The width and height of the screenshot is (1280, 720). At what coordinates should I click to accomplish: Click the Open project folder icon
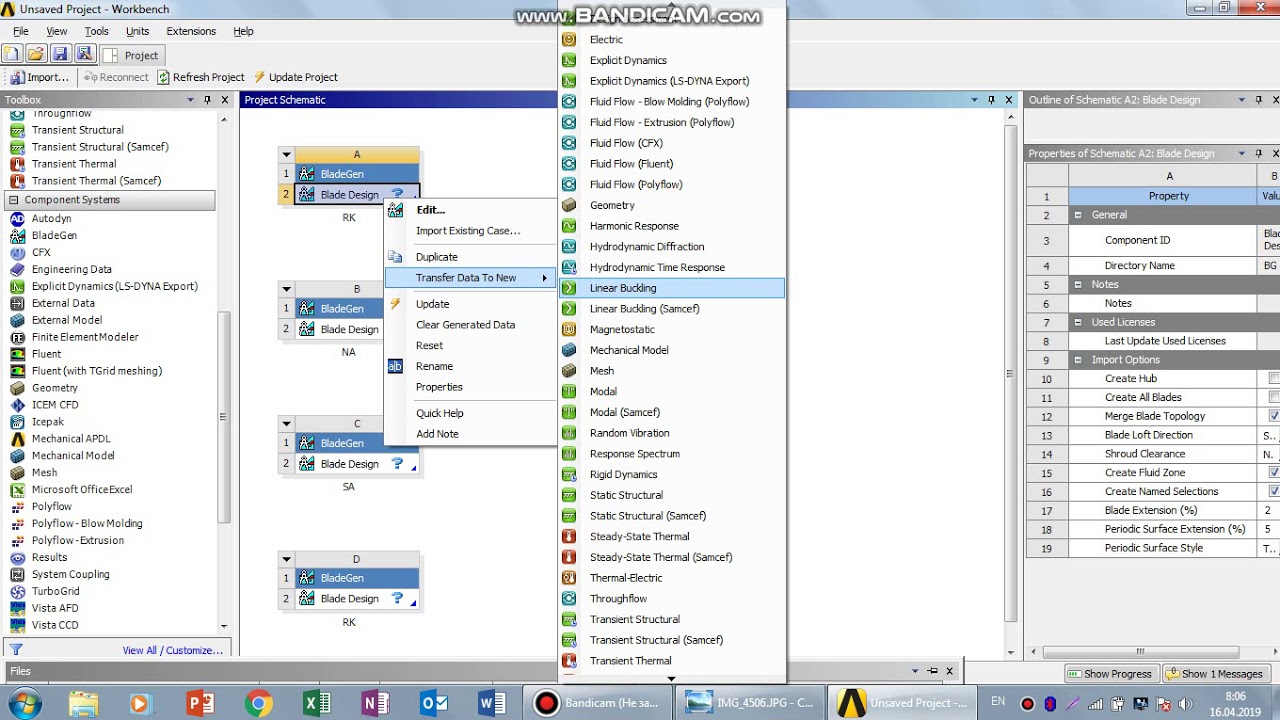coord(36,54)
